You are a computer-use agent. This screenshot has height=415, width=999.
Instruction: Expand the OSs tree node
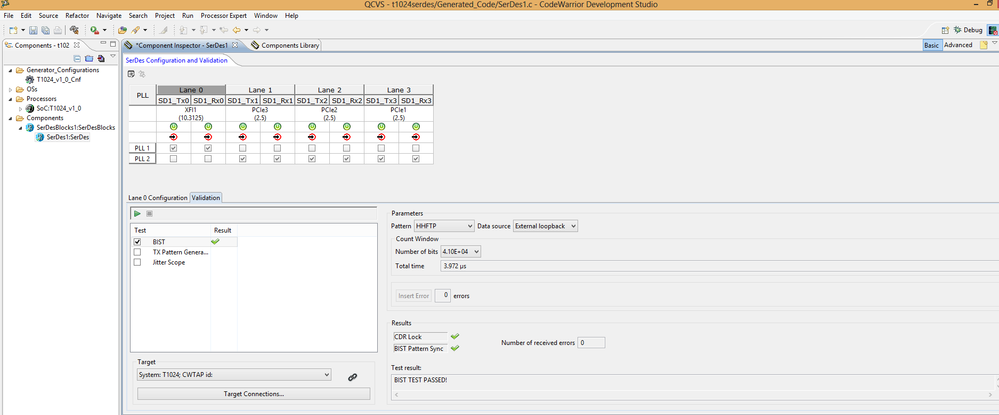point(11,89)
